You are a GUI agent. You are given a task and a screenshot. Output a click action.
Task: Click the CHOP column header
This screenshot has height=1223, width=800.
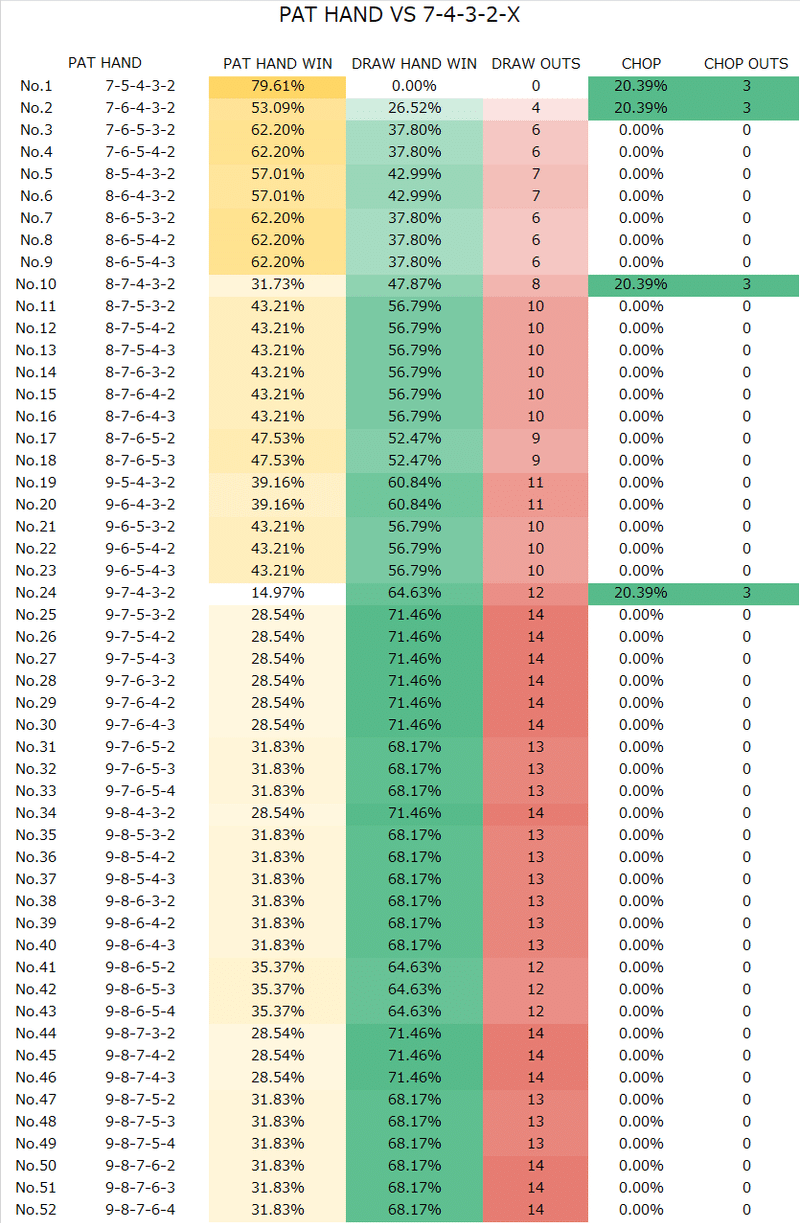(x=641, y=63)
